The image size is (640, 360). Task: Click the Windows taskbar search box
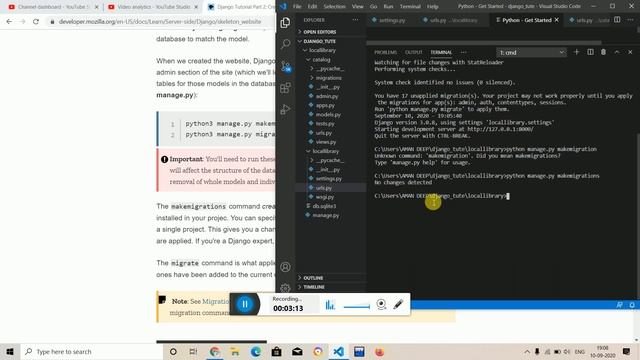coord(92,351)
